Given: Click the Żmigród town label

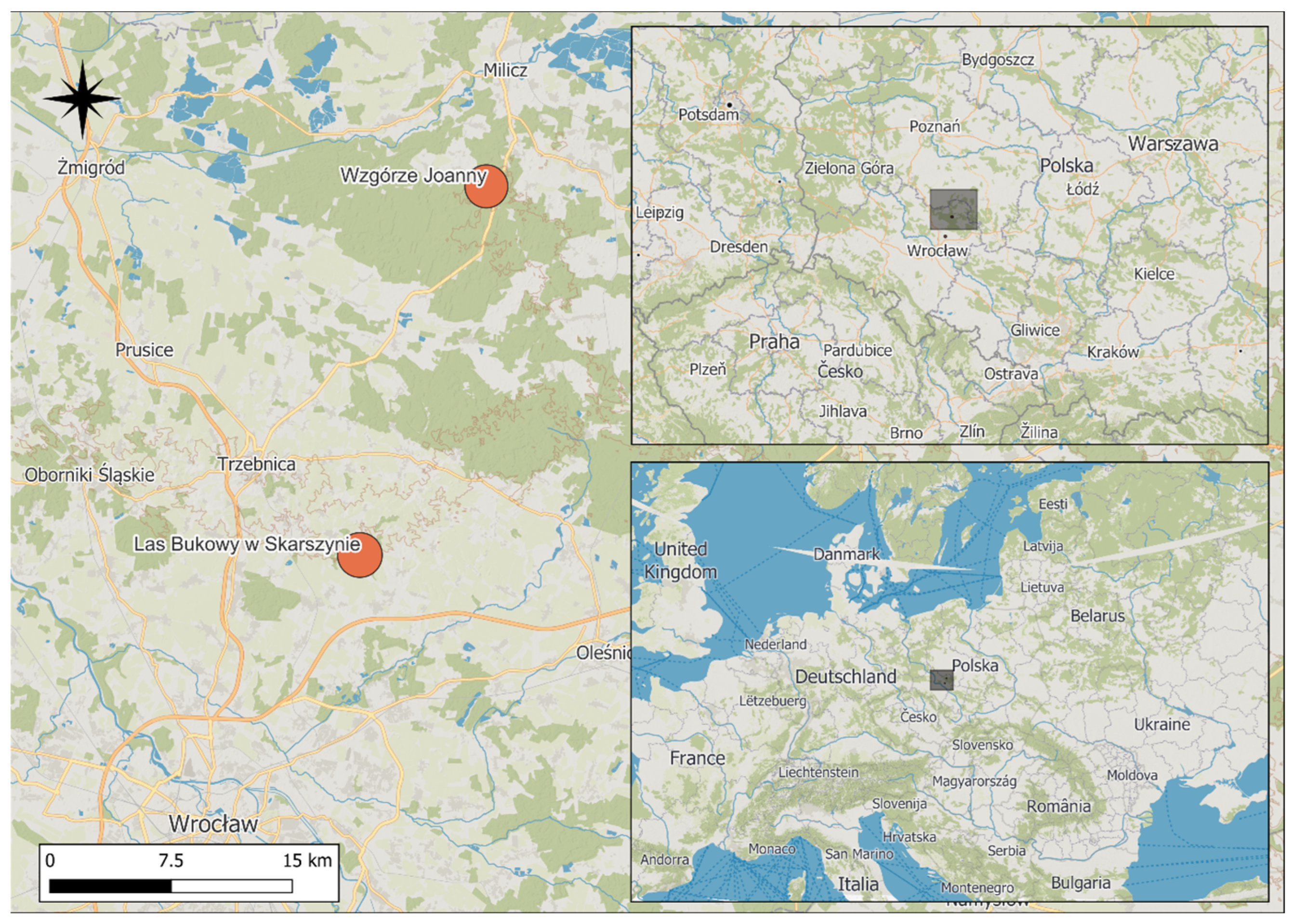Looking at the screenshot, I should (x=91, y=168).
